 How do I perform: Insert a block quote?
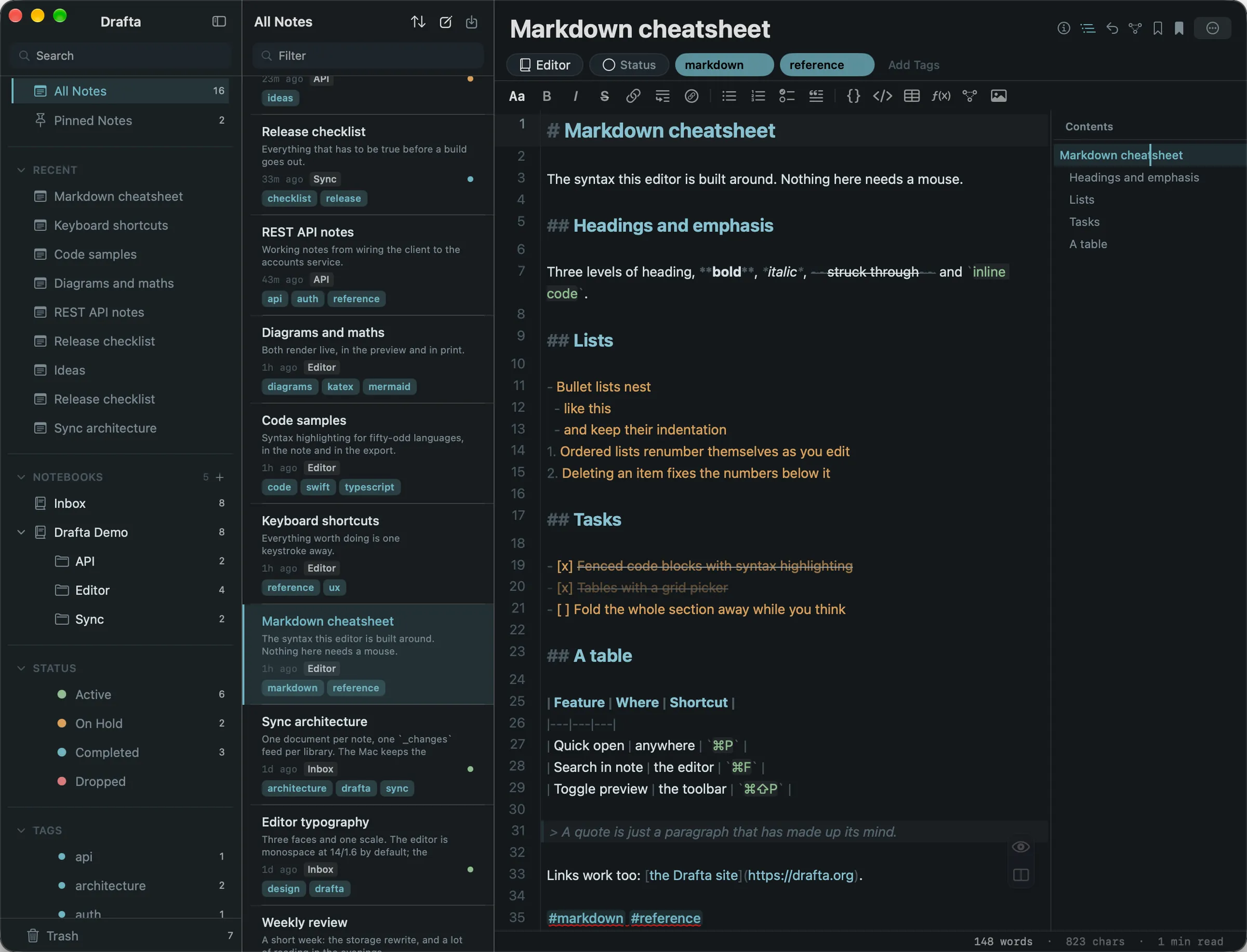(816, 96)
